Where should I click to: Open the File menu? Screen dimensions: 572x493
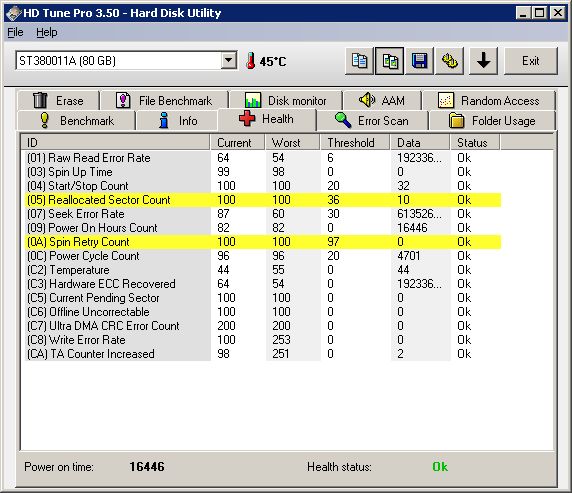[15, 32]
